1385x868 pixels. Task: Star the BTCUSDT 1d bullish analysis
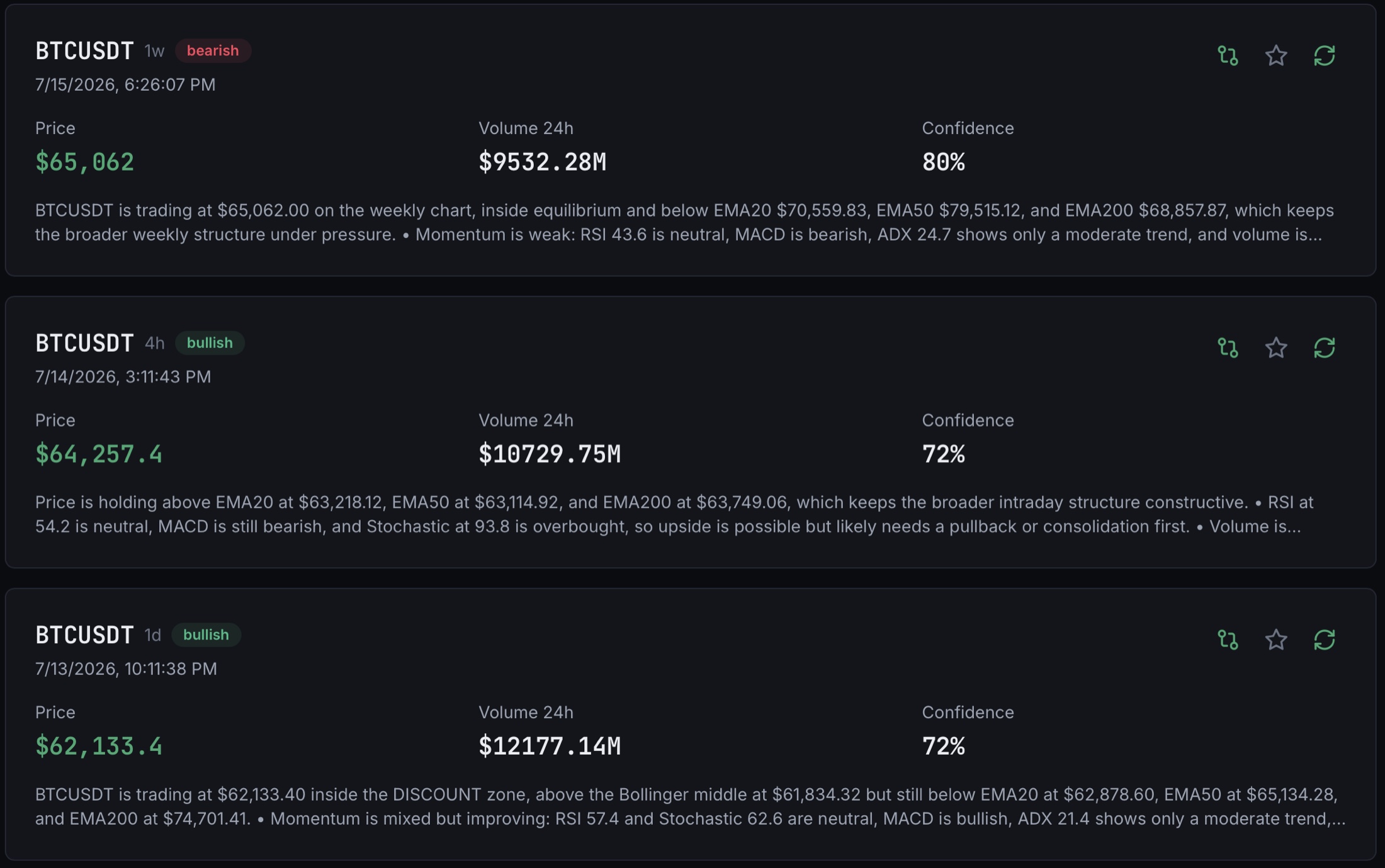[x=1276, y=640]
